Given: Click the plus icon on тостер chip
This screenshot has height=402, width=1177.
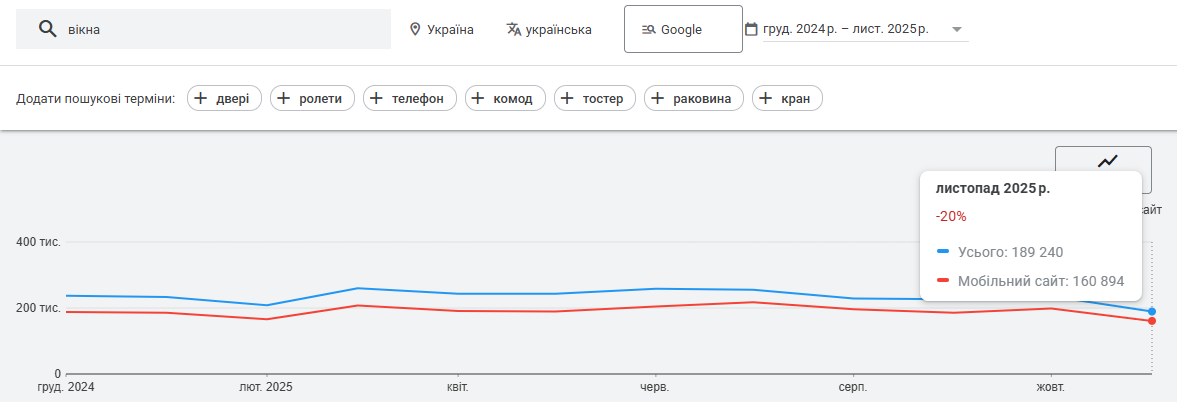Looking at the screenshot, I should pos(568,98).
